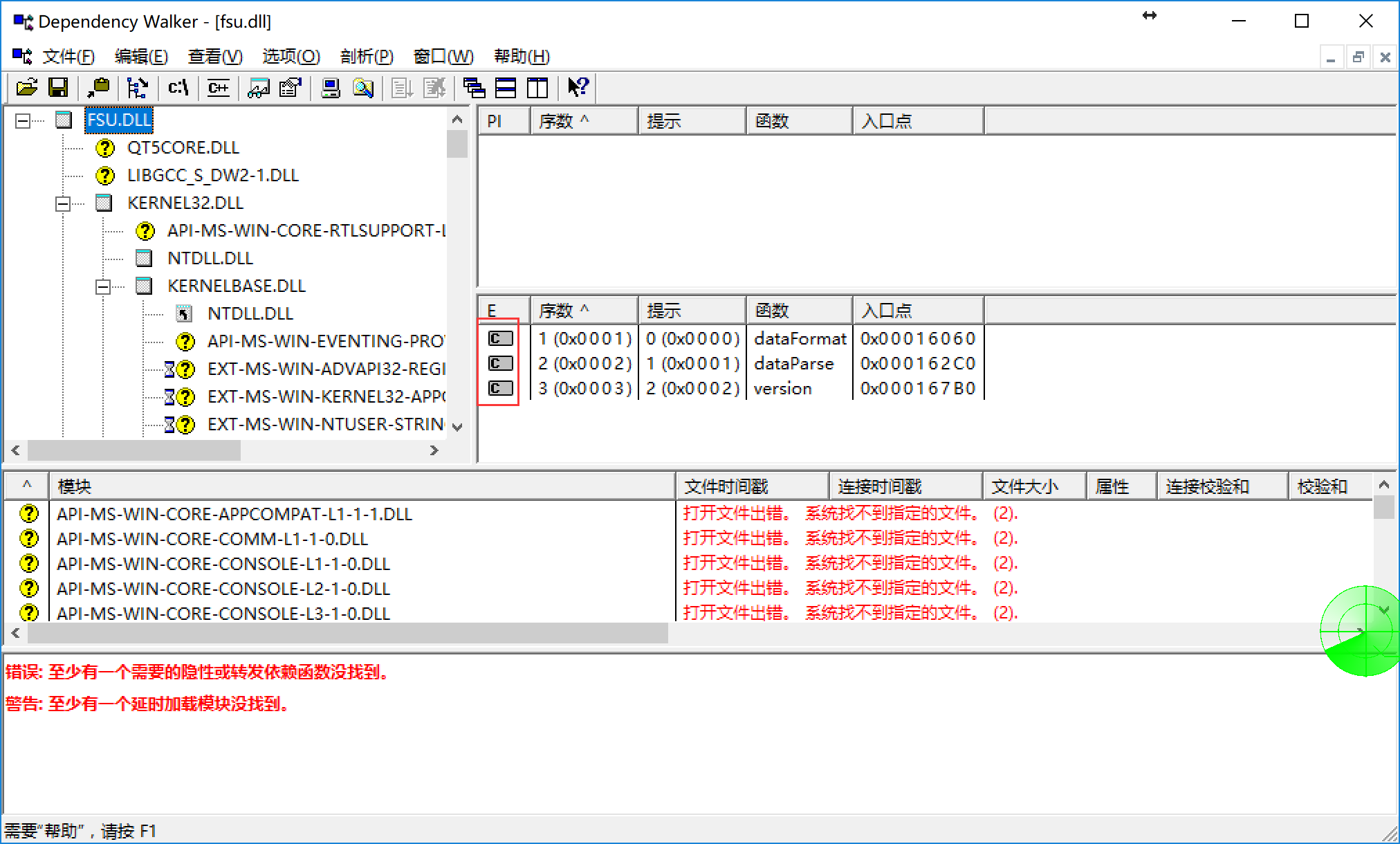Click the C export icon for version
Screen dimensions: 1400x844
pyautogui.click(x=501, y=388)
